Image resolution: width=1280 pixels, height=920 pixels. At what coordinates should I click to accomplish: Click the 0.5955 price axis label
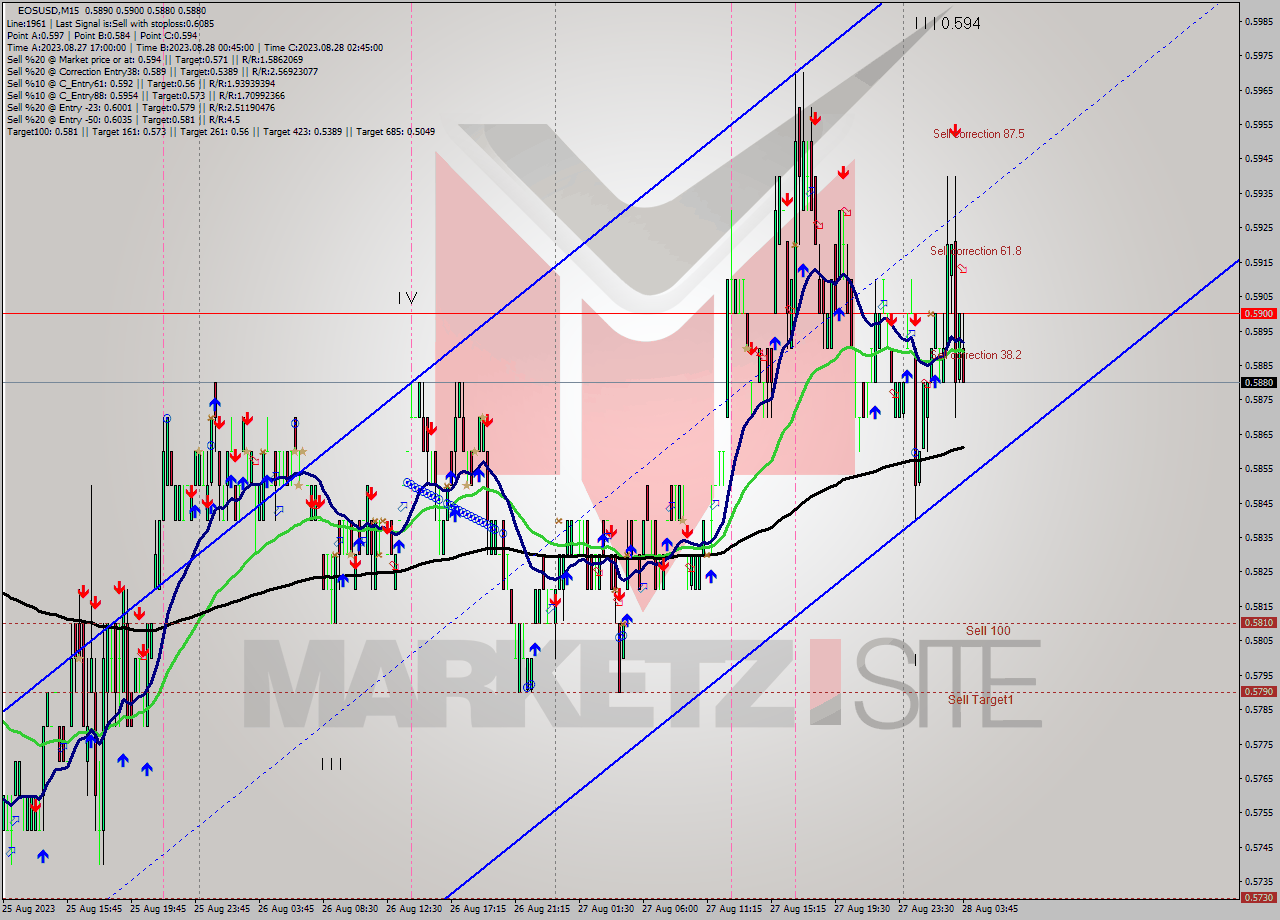(x=1258, y=125)
